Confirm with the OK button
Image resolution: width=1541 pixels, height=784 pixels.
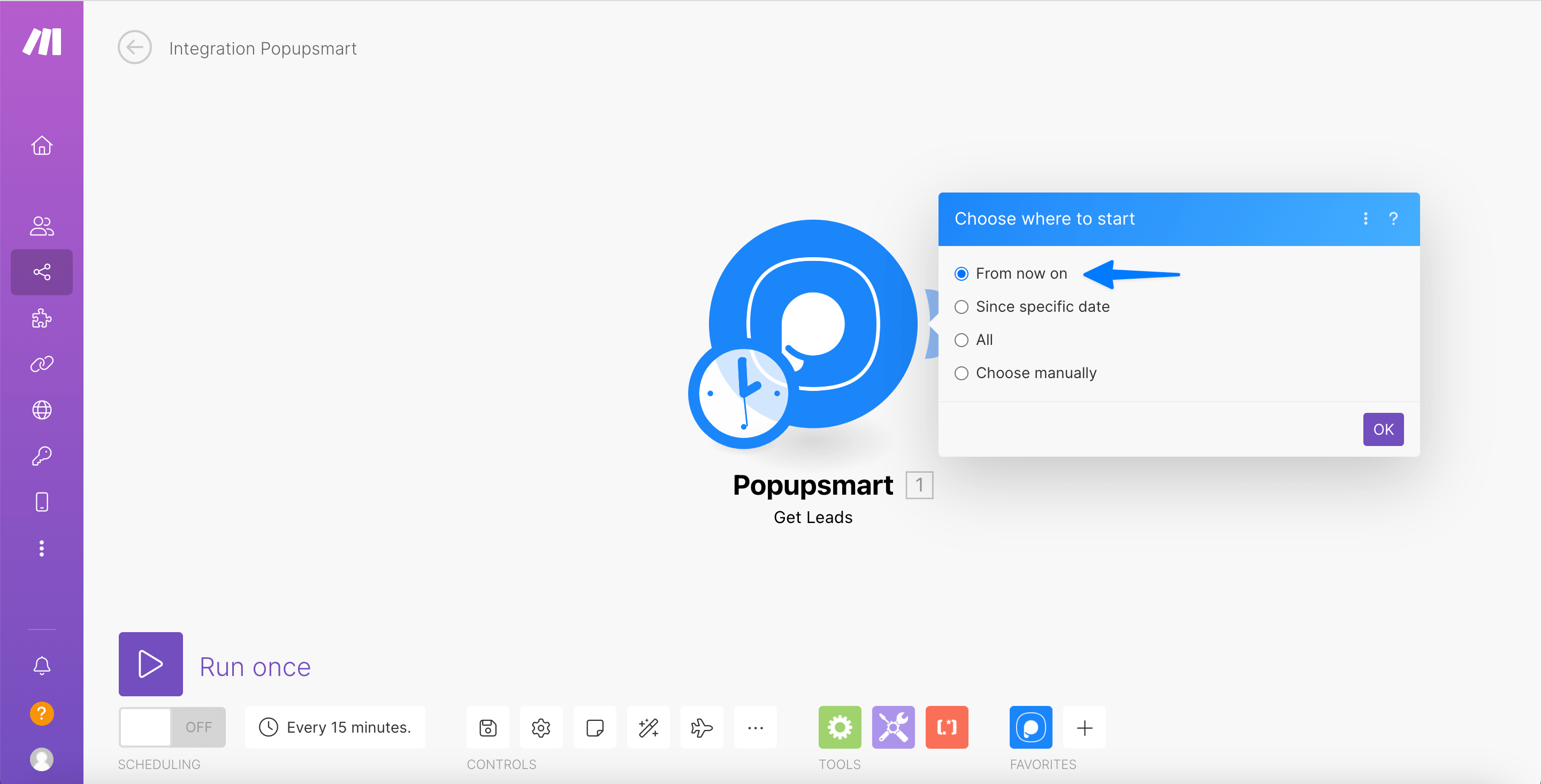[x=1383, y=429]
